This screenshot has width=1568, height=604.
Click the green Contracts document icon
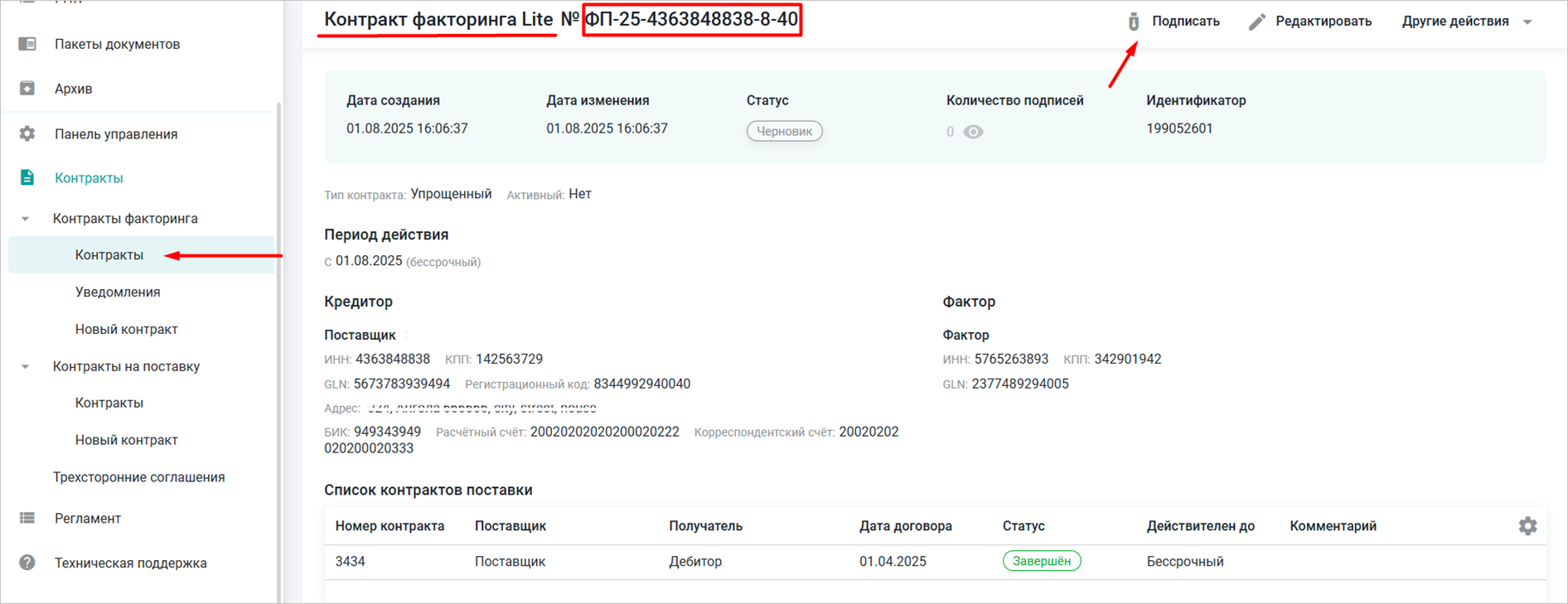[27, 177]
